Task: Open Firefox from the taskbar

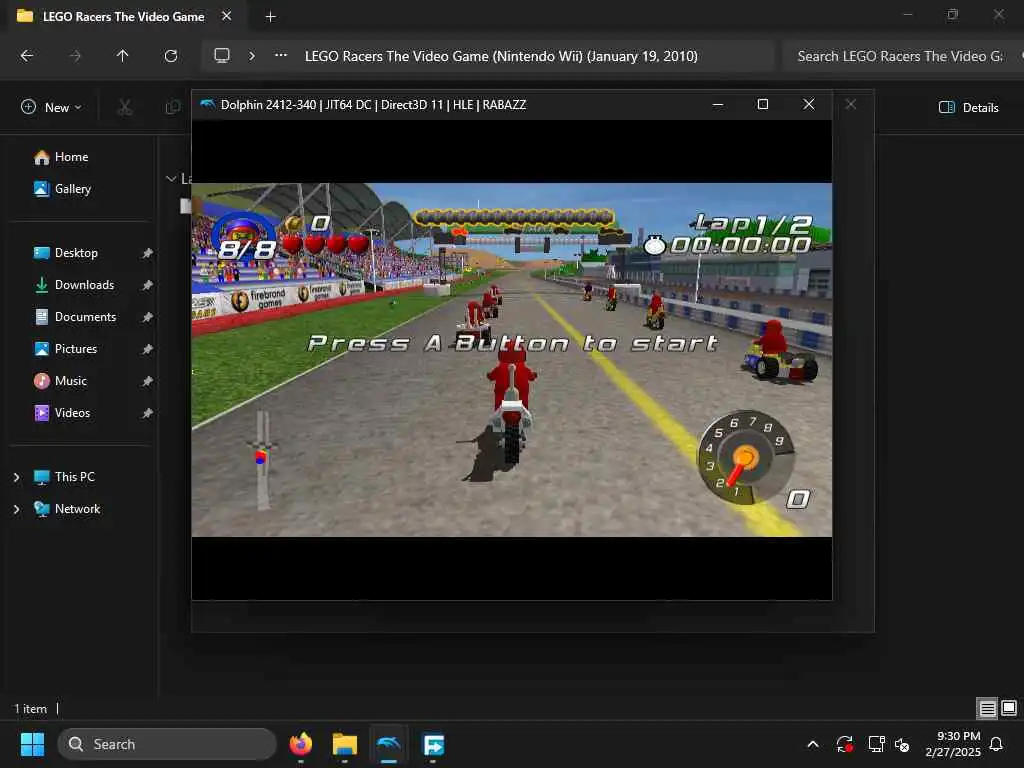Action: pos(300,744)
